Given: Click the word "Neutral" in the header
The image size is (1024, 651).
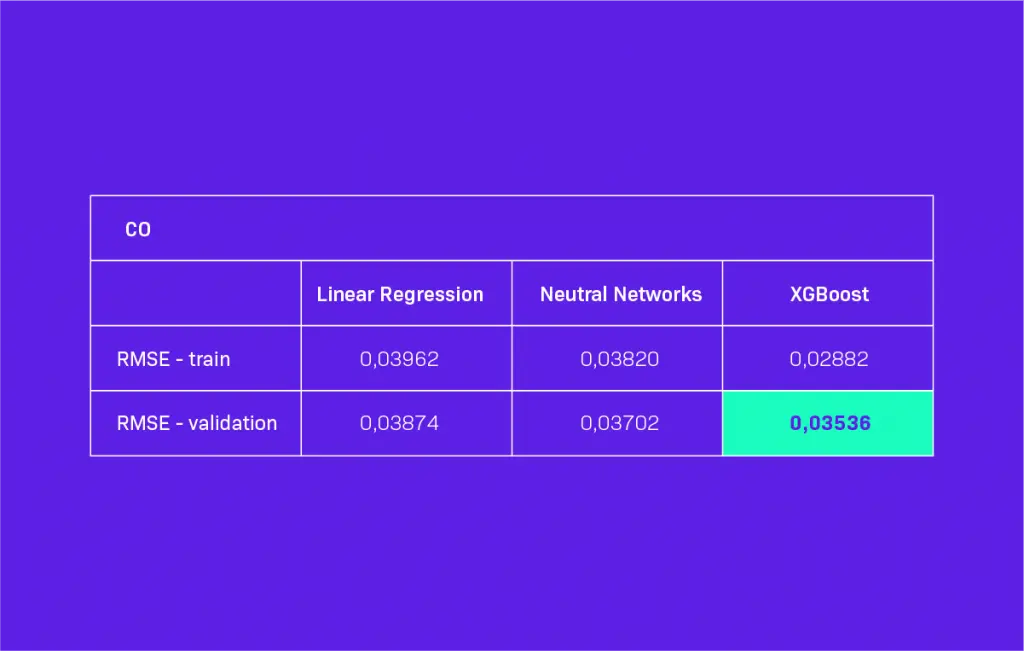Looking at the screenshot, I should point(573,294).
